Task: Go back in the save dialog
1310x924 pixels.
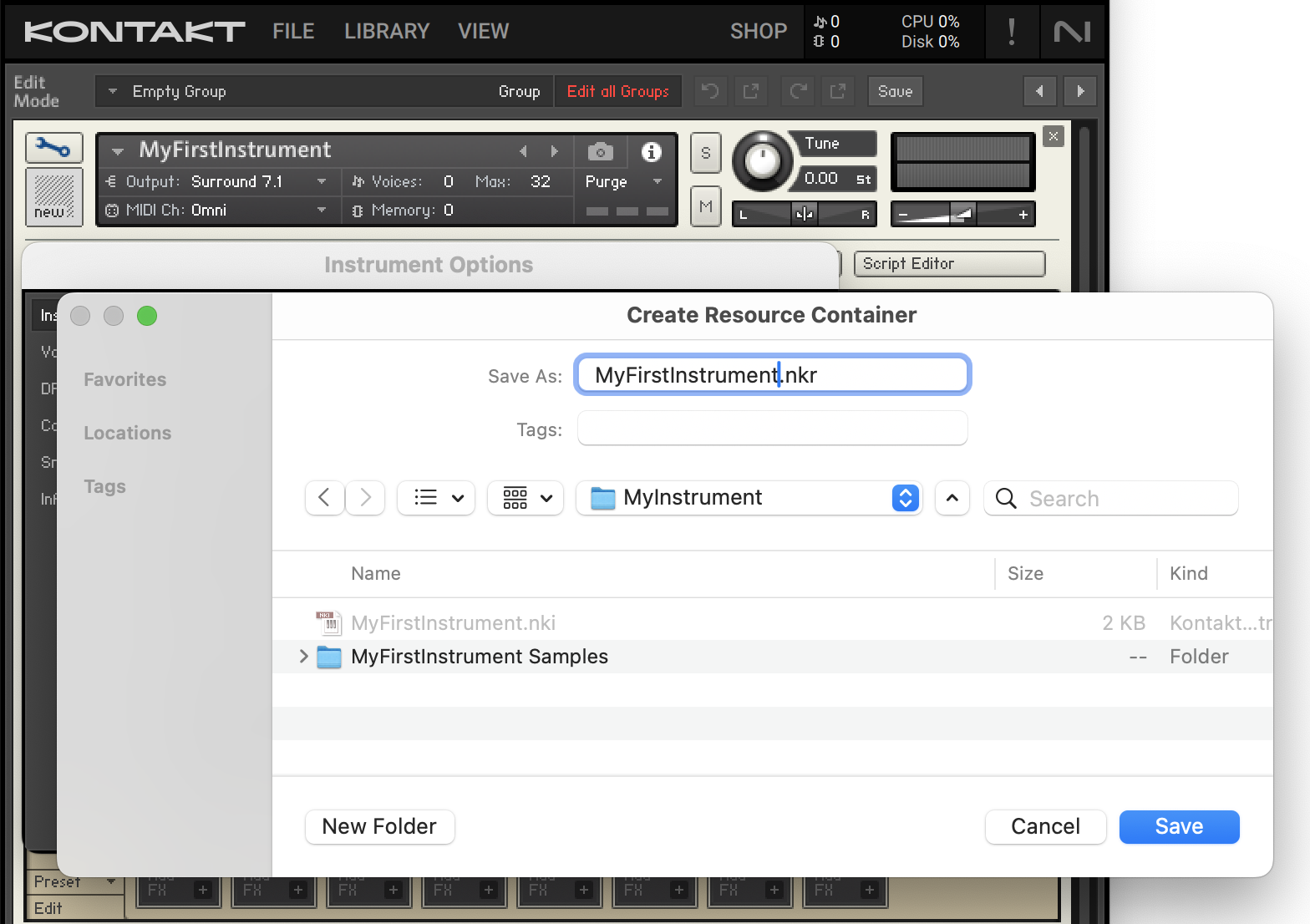Action: [x=325, y=498]
